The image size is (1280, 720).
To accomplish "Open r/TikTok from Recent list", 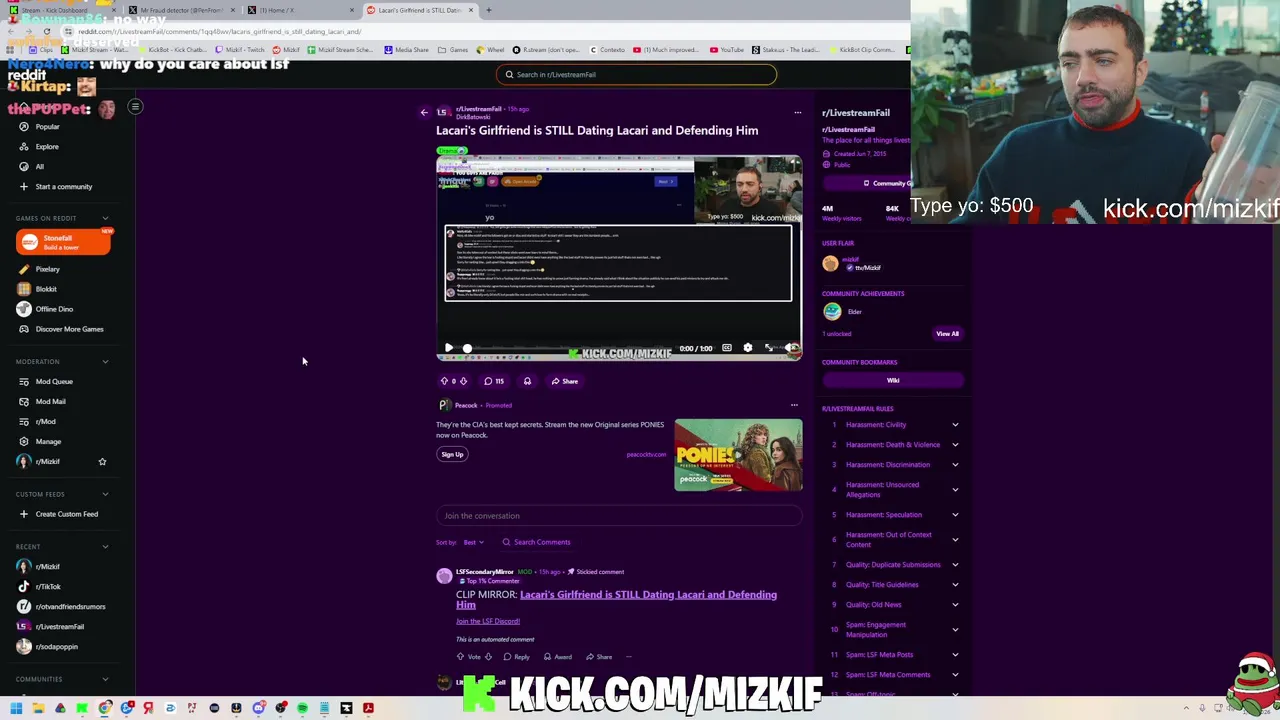I will tap(47, 587).
